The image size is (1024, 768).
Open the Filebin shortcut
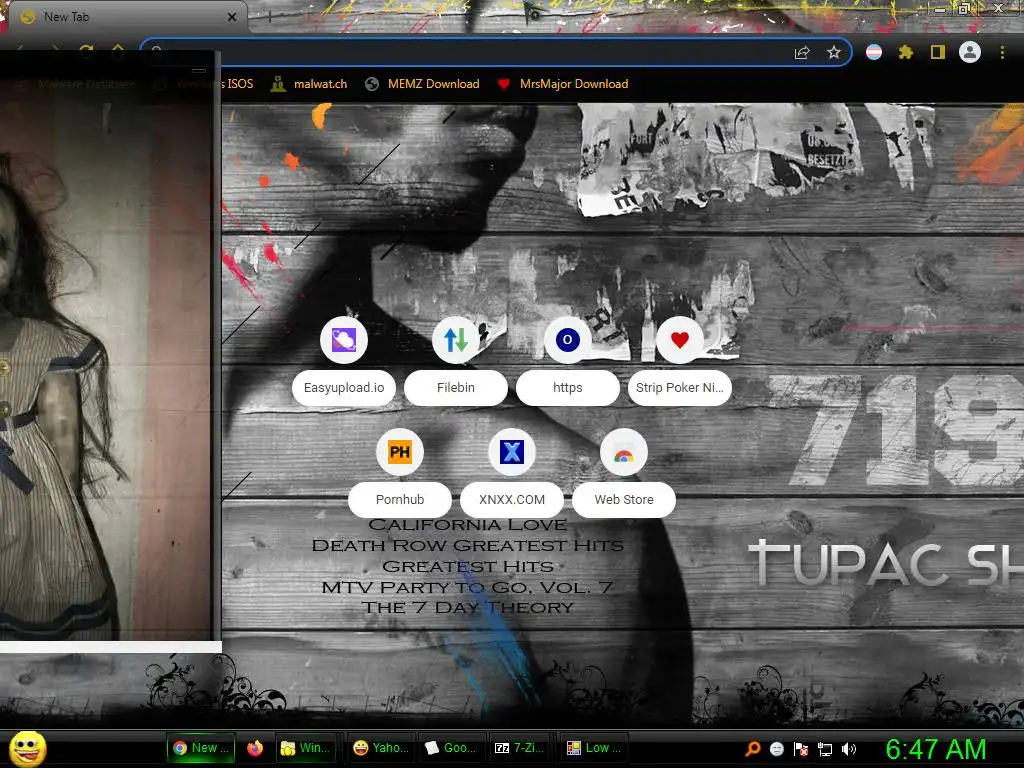coord(456,361)
